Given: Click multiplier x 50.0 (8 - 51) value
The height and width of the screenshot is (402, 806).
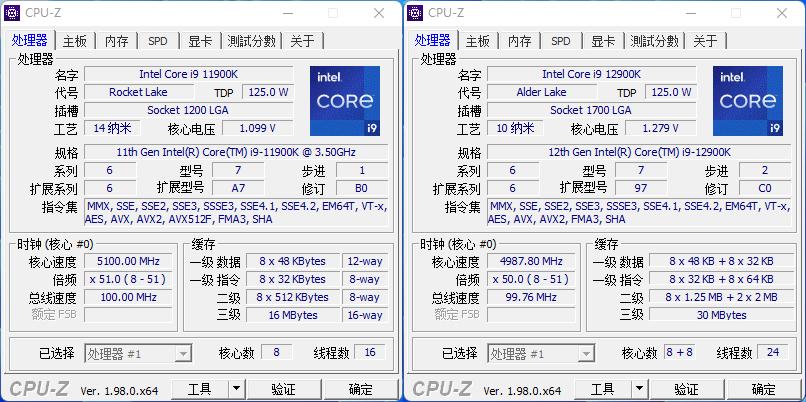Looking at the screenshot, I should [532, 279].
